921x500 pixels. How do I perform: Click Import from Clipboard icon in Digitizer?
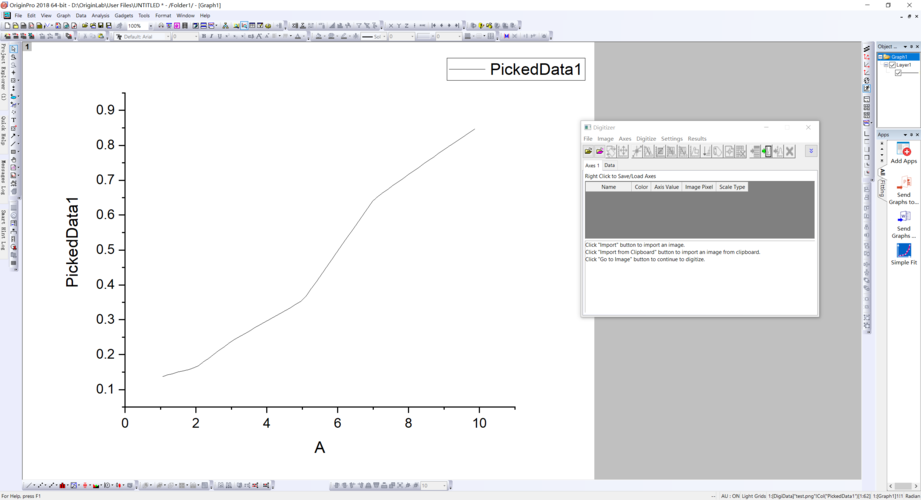click(600, 151)
